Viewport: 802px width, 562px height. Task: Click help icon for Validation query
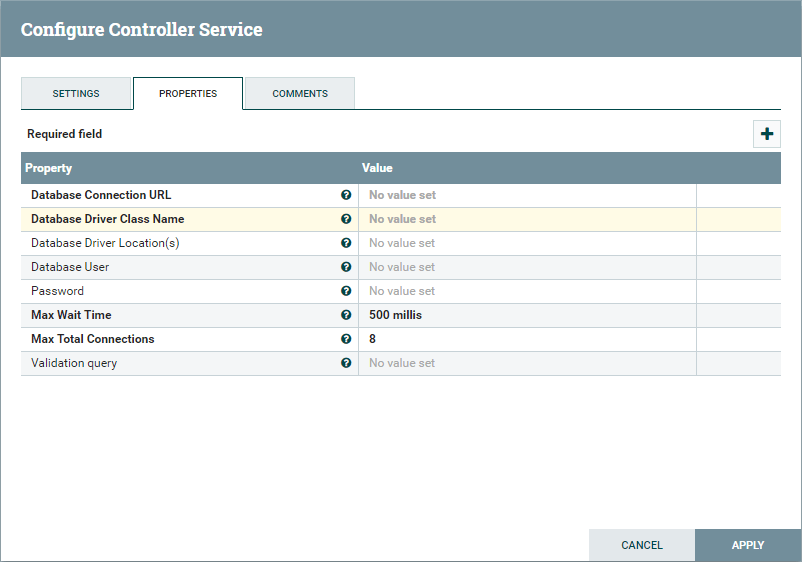(x=346, y=363)
